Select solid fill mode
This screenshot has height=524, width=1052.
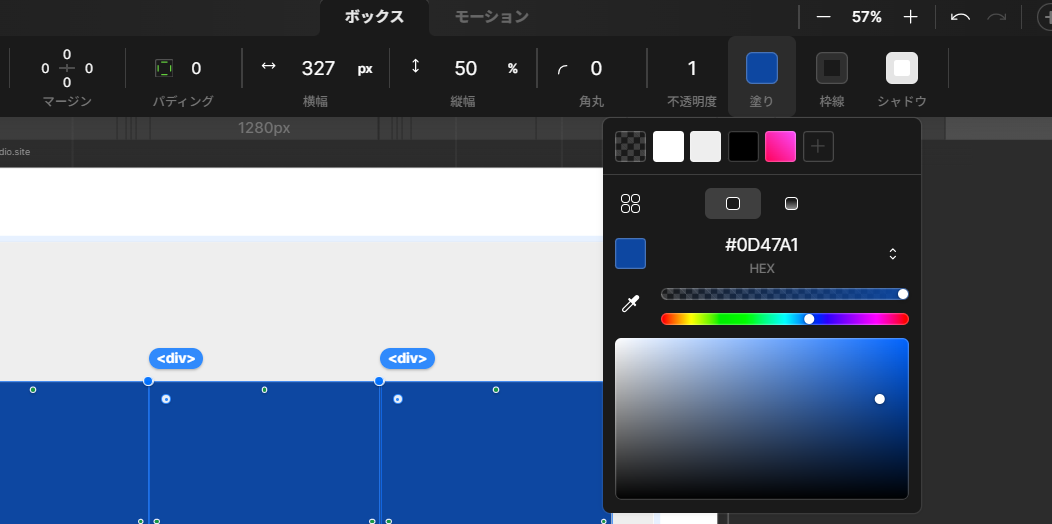pos(733,203)
